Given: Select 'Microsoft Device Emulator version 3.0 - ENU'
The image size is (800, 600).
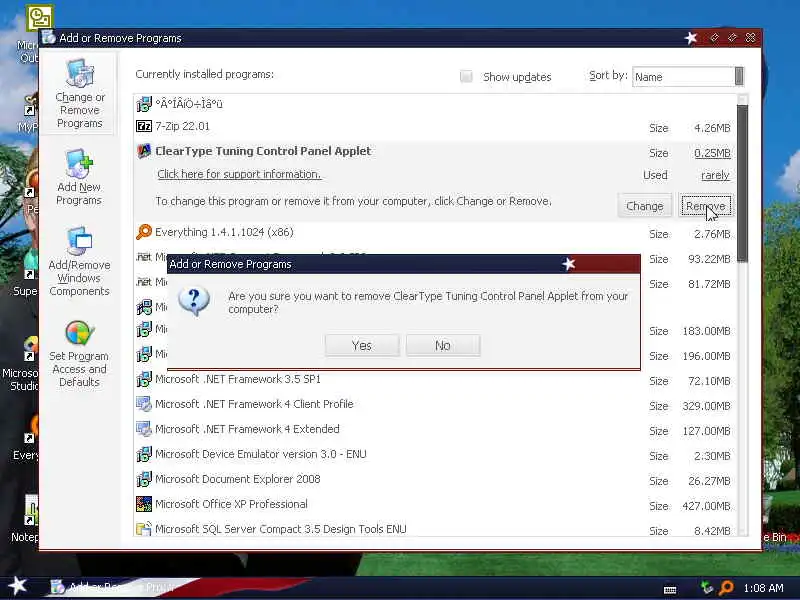Looking at the screenshot, I should pyautogui.click(x=261, y=454).
